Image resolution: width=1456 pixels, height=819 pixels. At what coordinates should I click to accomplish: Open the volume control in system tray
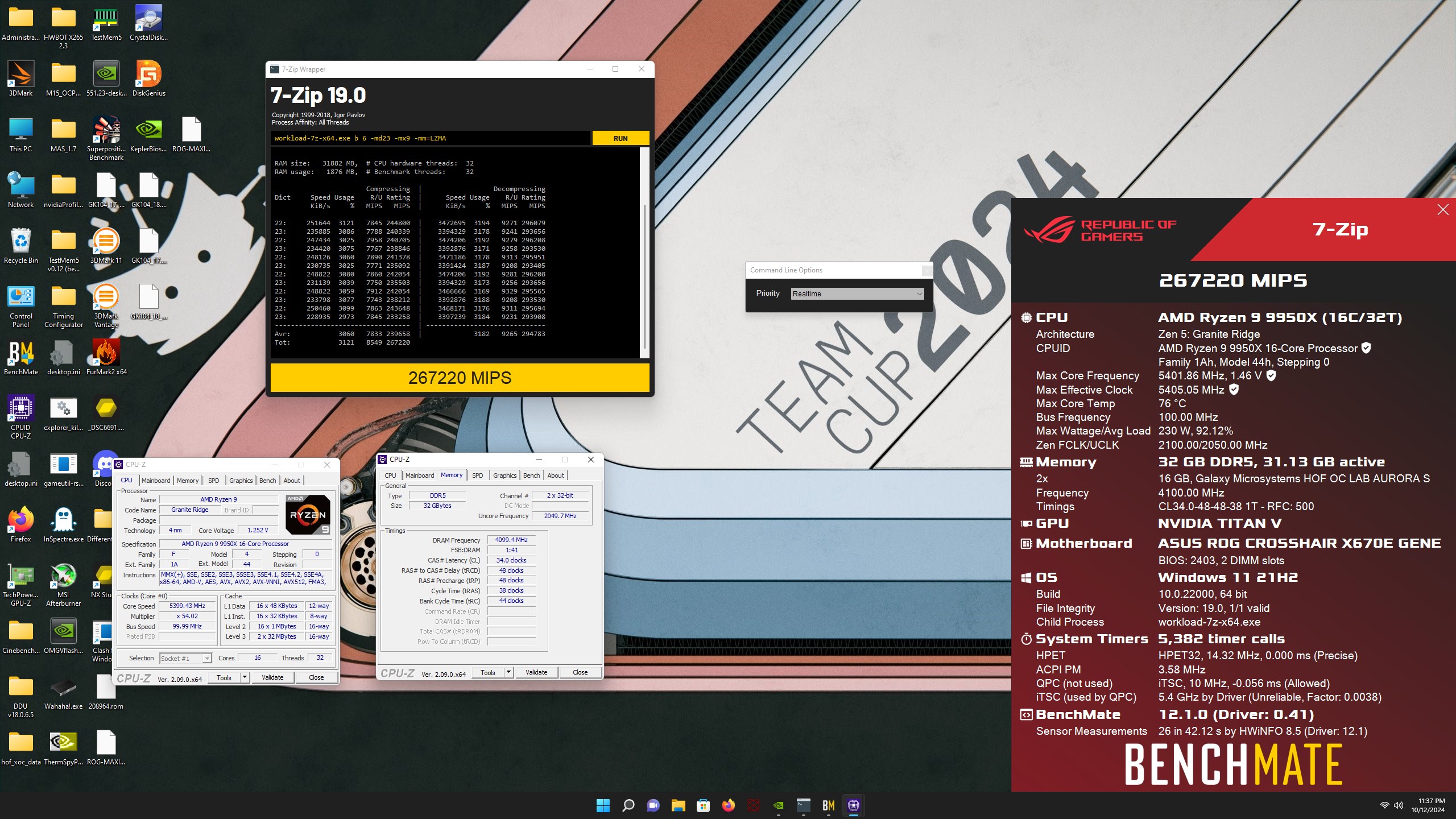(1398, 805)
